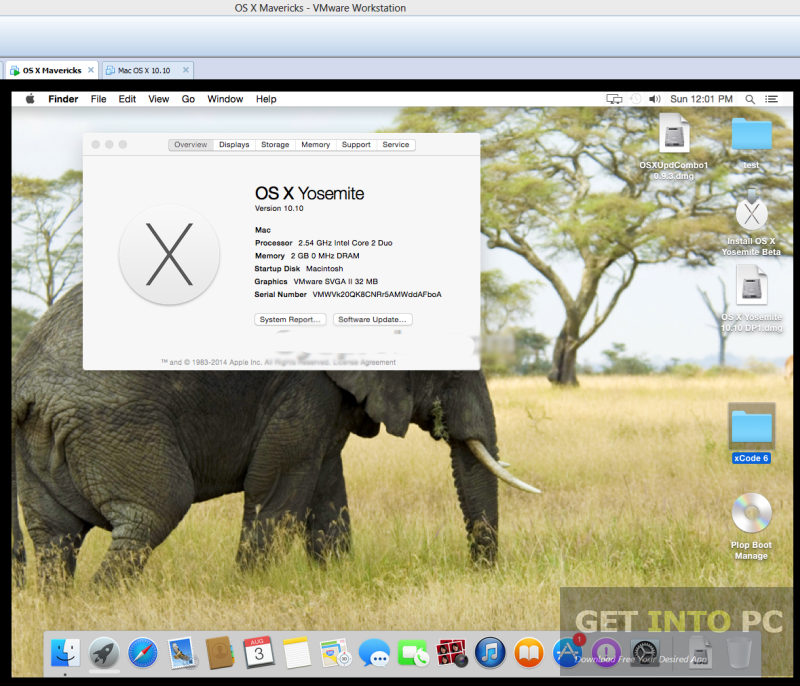Select the xCode 6 folder
This screenshot has width=800, height=686.
coord(751,433)
